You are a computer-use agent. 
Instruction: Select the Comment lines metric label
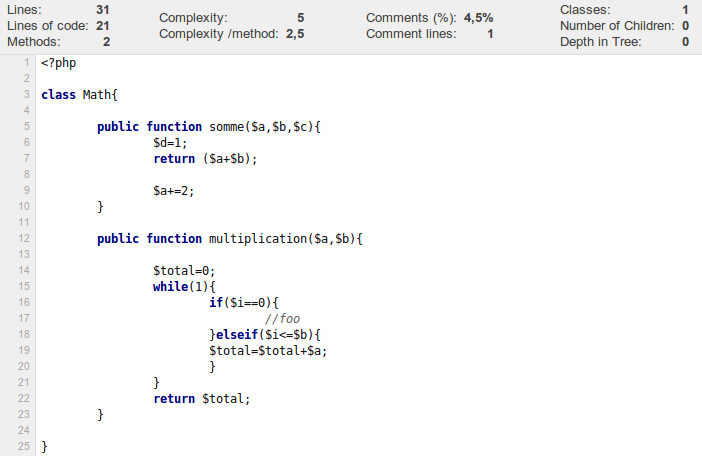(x=410, y=34)
